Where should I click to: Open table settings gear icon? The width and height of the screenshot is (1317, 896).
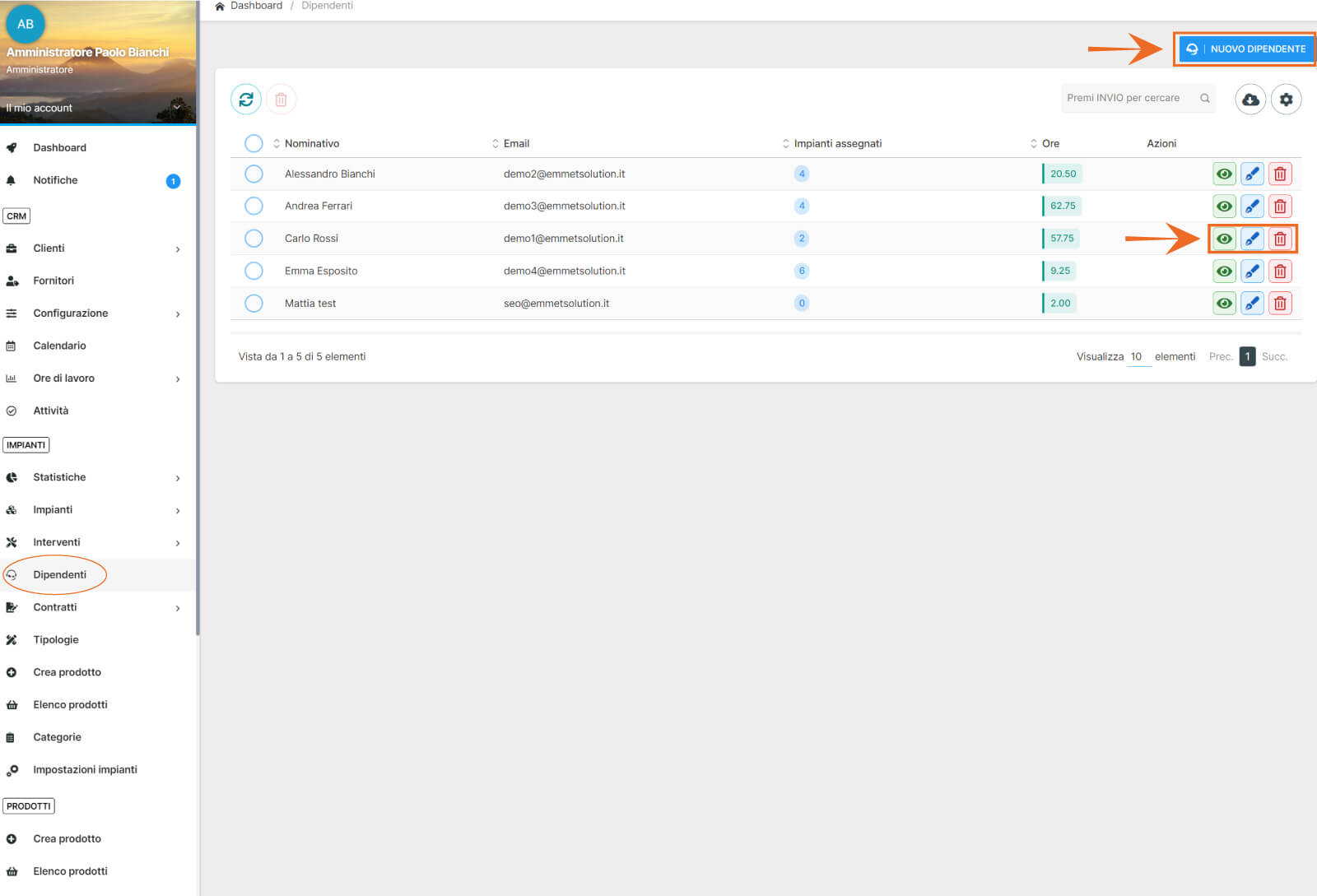pyautogui.click(x=1286, y=100)
